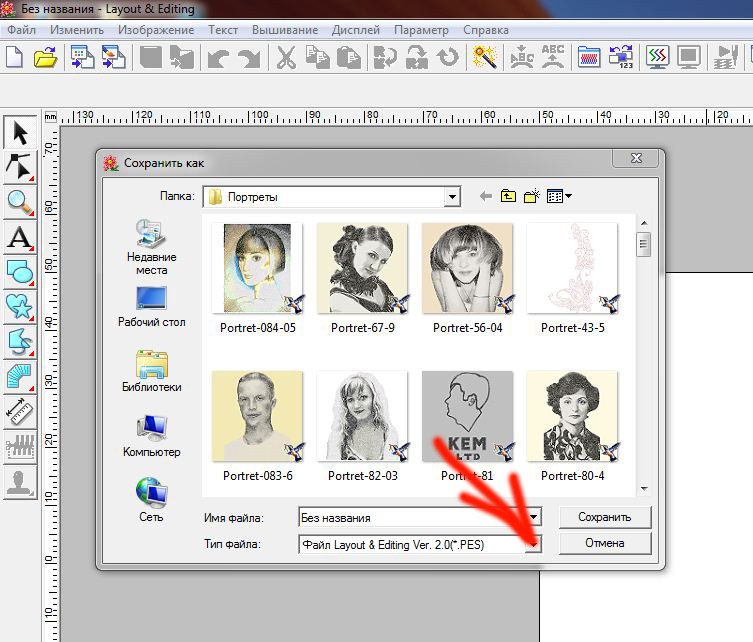Viewport: 753px width, 642px height.
Task: Select the heart and star shape tool
Action: click(x=19, y=307)
